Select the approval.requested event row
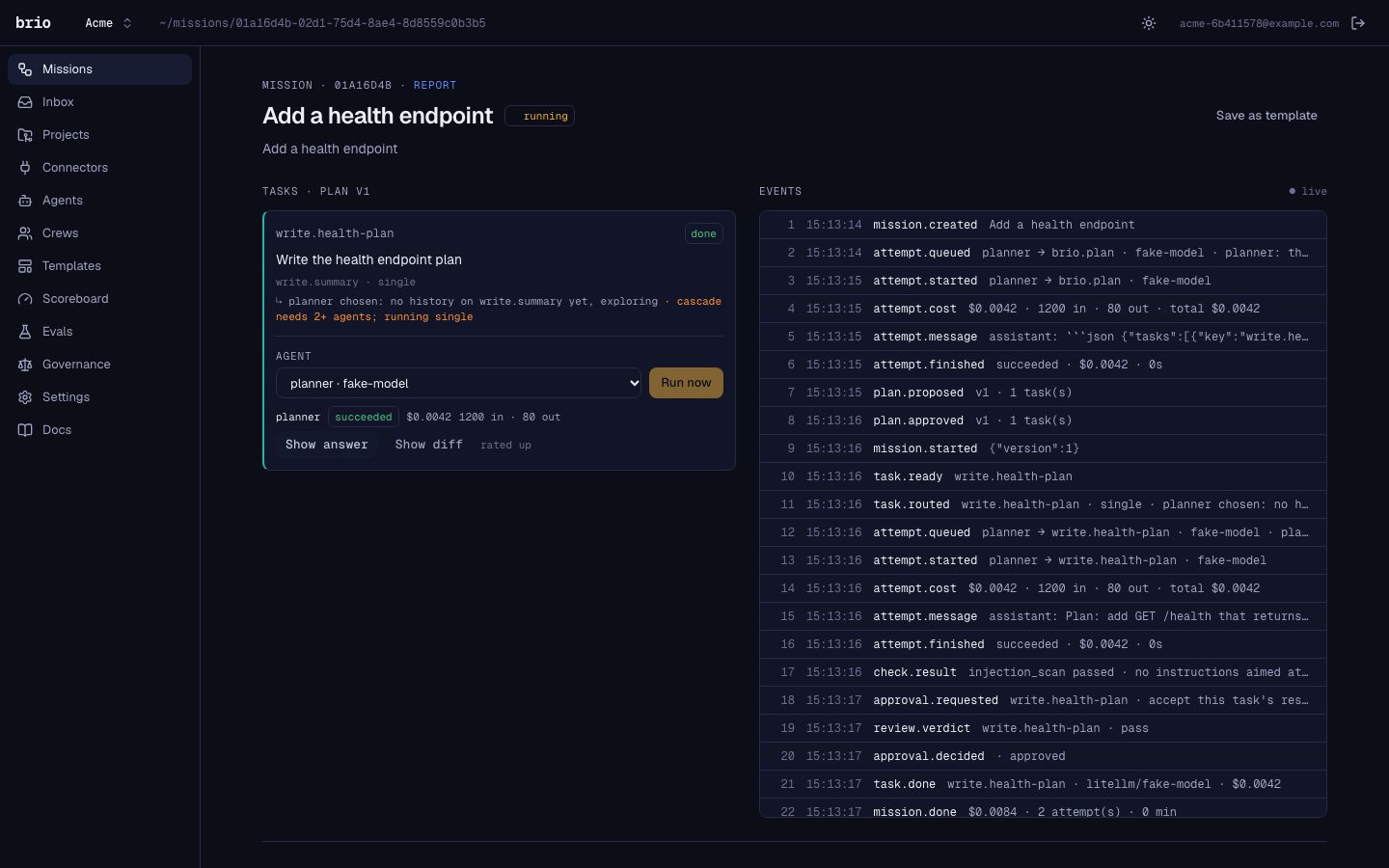The image size is (1389, 868). click(x=1043, y=700)
